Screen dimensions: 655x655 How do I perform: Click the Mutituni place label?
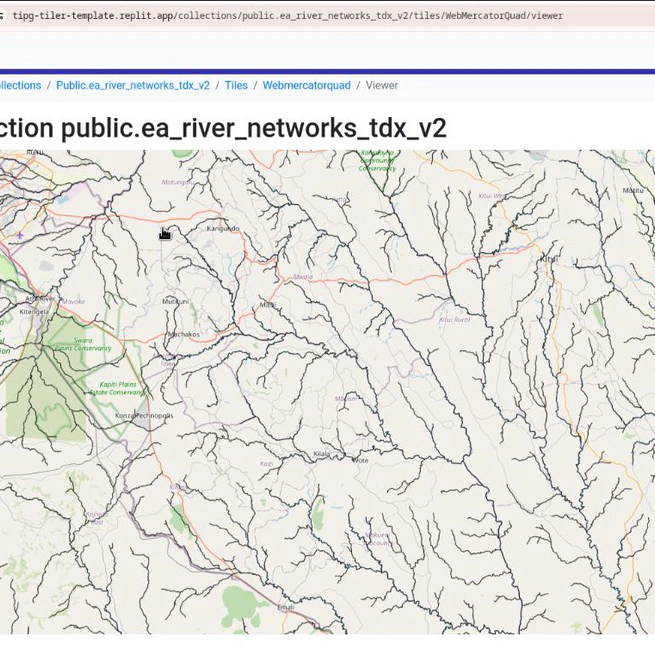pos(175,301)
